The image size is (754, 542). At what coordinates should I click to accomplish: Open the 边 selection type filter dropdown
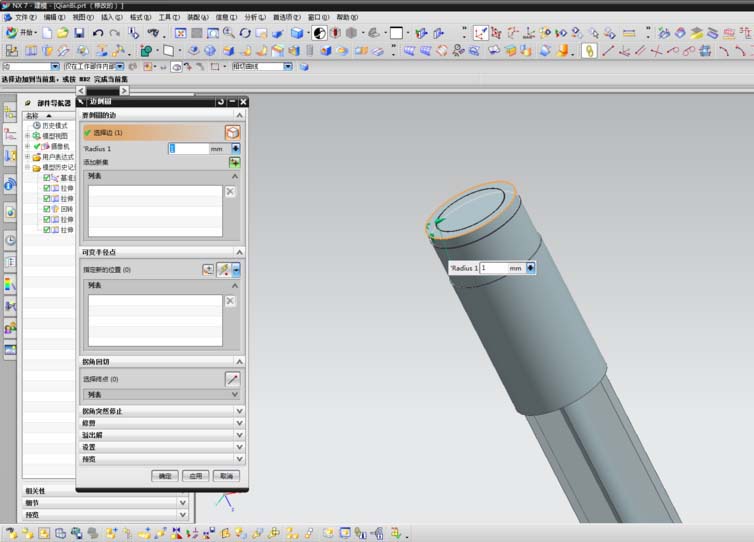pos(55,66)
